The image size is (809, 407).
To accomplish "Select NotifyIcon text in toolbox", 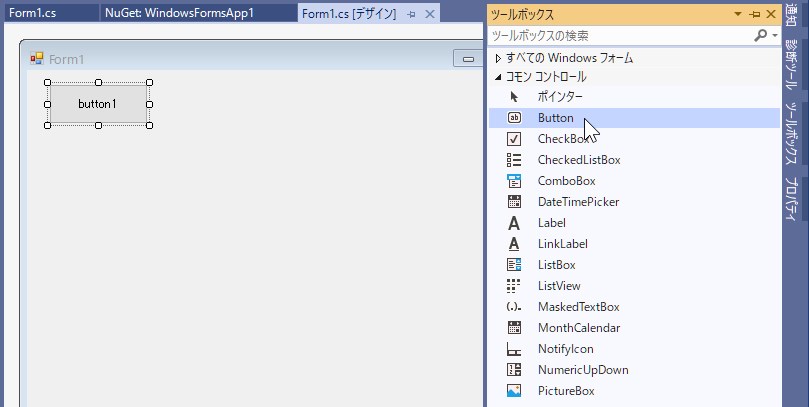I will [x=565, y=349].
